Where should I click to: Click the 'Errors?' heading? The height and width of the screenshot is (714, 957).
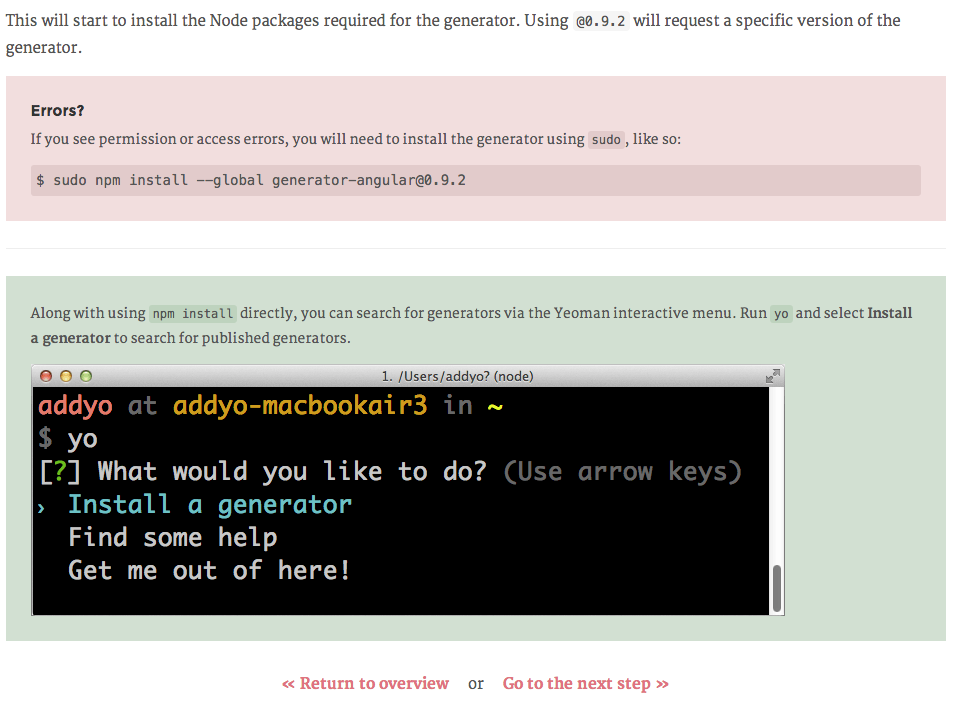click(x=57, y=110)
